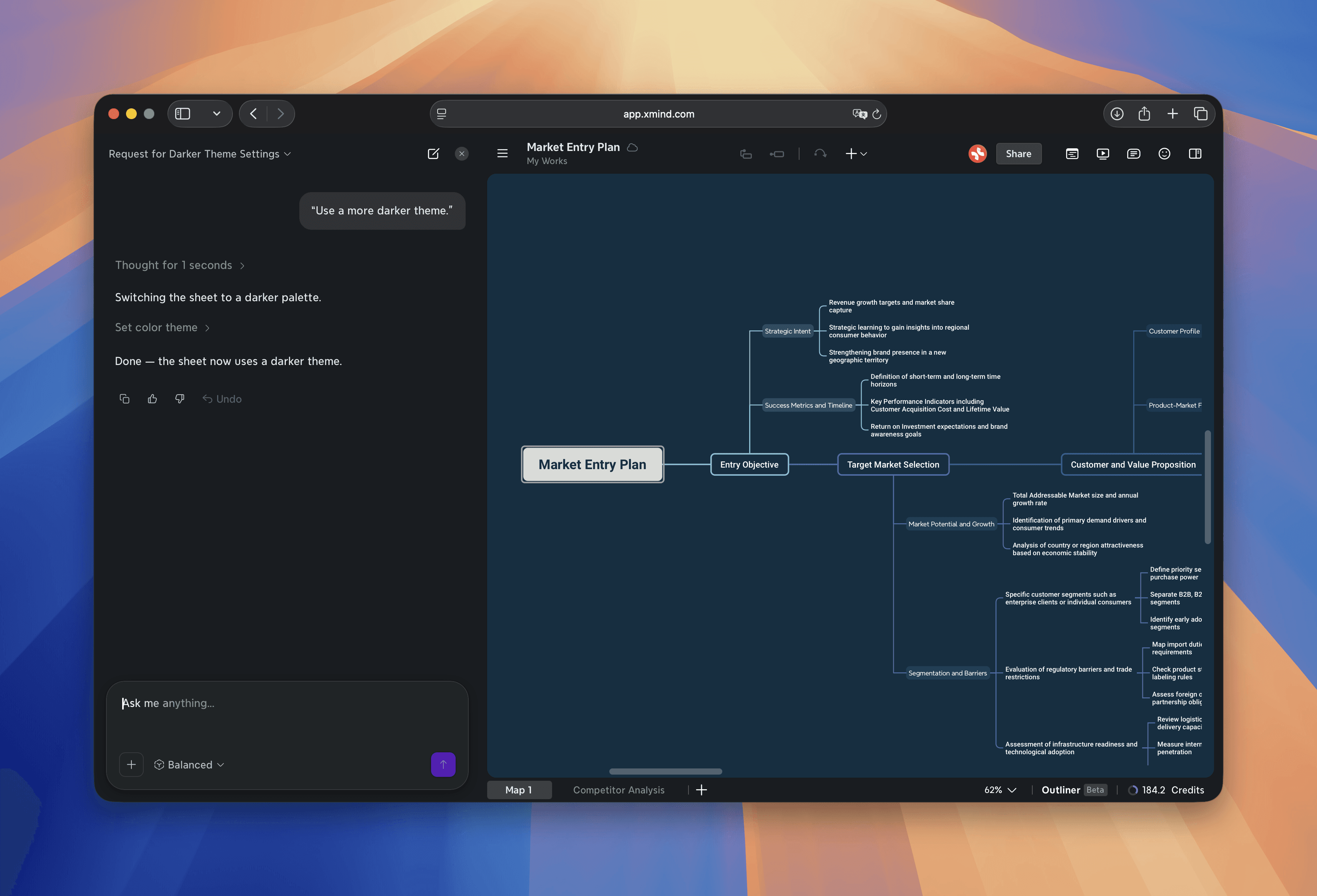Toggle the right format panel icon
The image size is (1317, 896).
point(1195,154)
